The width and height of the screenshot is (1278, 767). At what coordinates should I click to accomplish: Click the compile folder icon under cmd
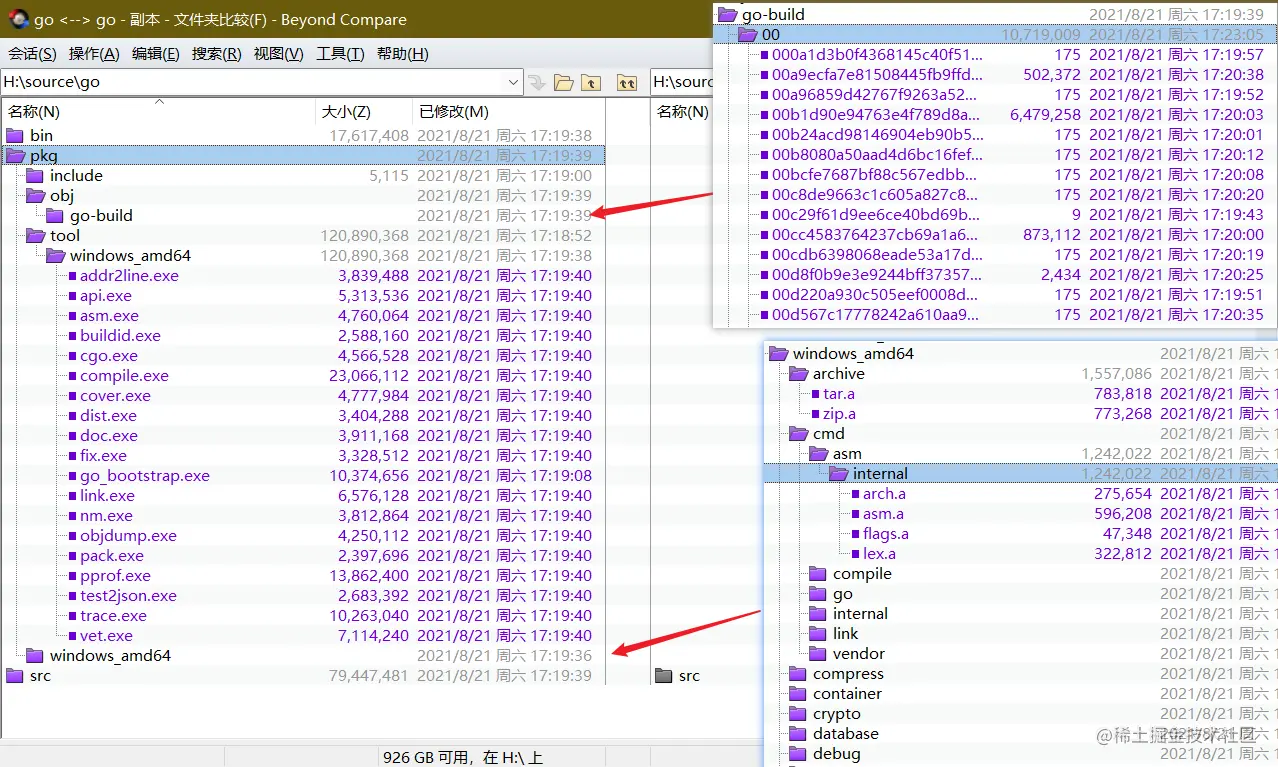point(817,573)
